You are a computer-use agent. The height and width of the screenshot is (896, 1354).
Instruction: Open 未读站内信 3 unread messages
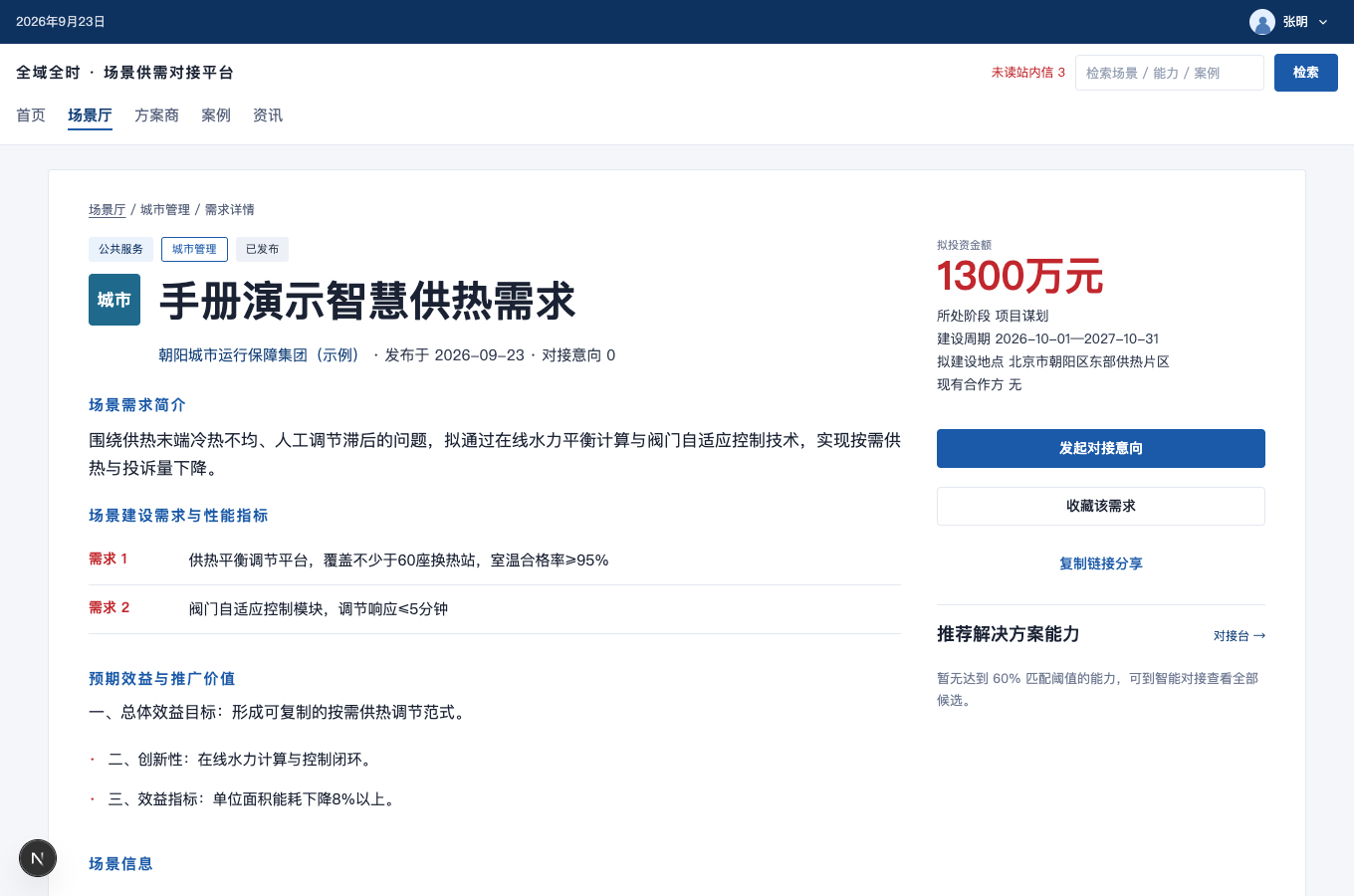(1027, 73)
